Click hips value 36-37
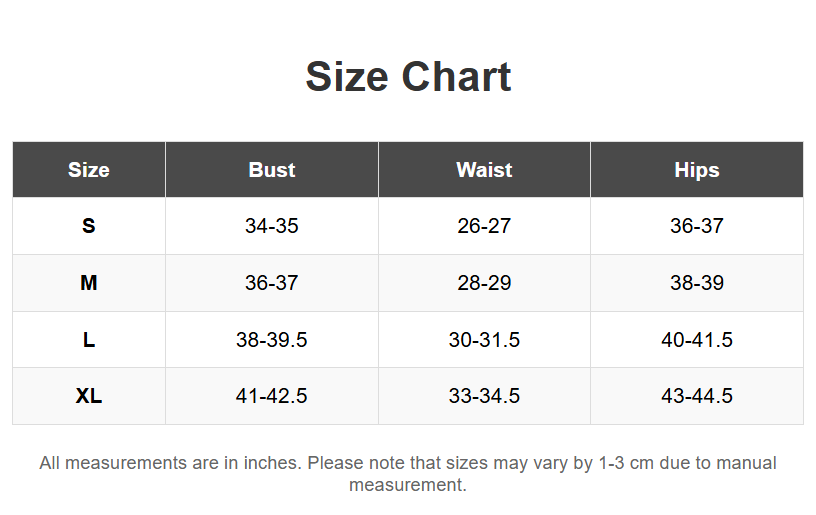Image resolution: width=816 pixels, height=515 pixels. tap(697, 226)
